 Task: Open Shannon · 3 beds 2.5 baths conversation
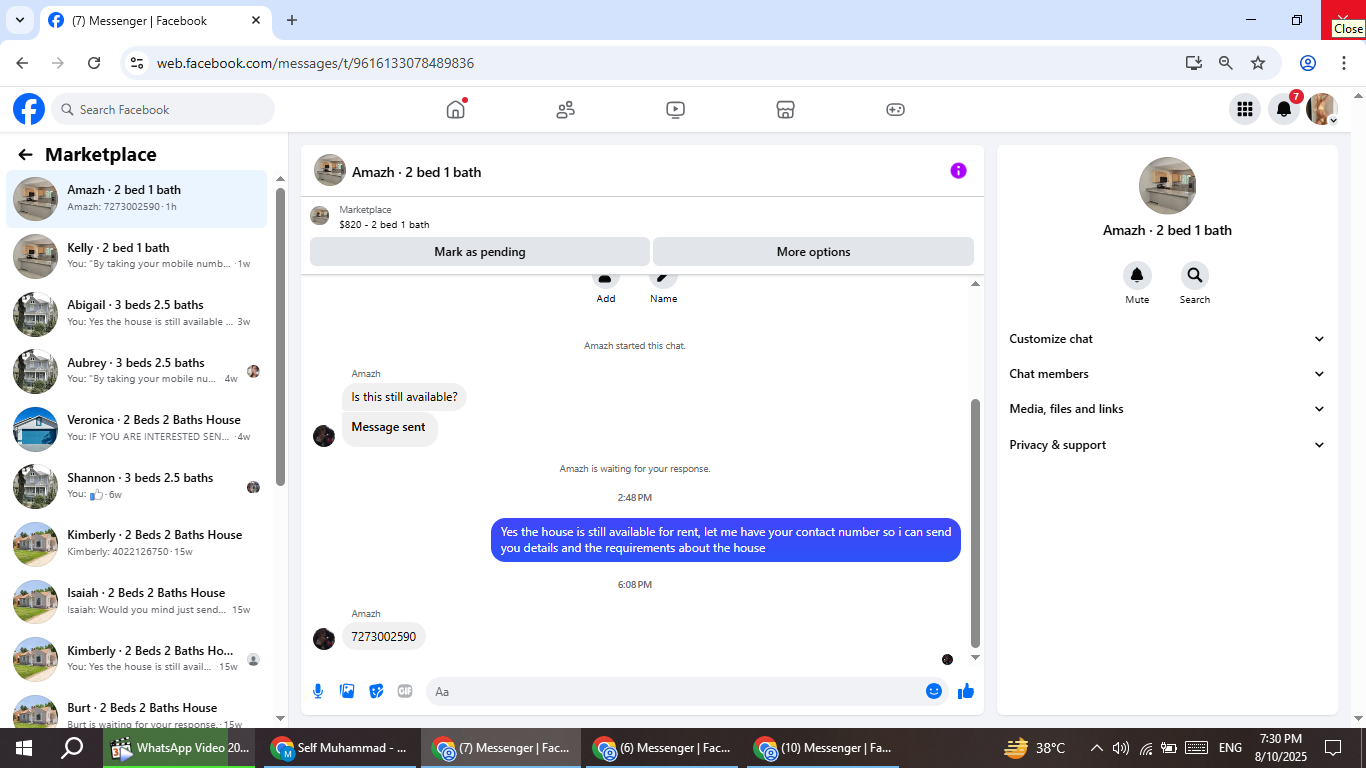pyautogui.click(x=137, y=486)
